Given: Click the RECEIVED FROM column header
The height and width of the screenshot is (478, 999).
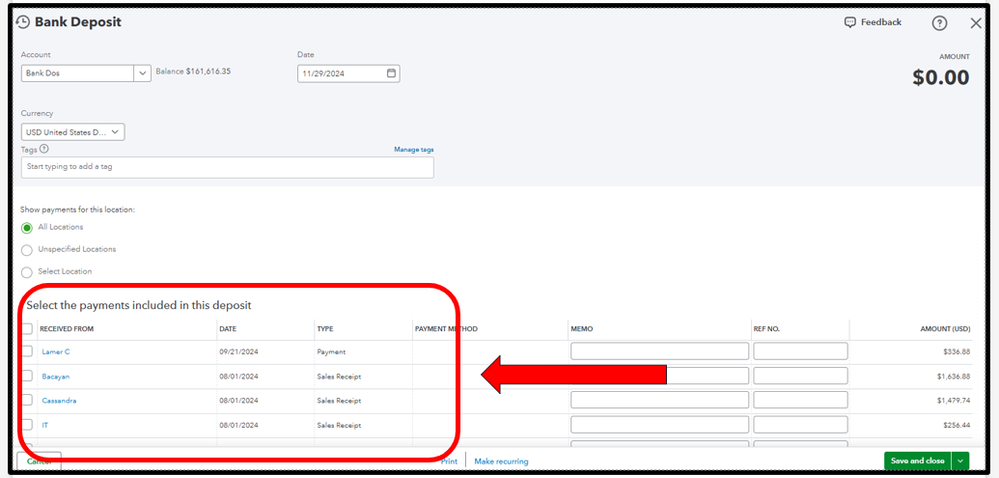Looking at the screenshot, I should pos(67,330).
